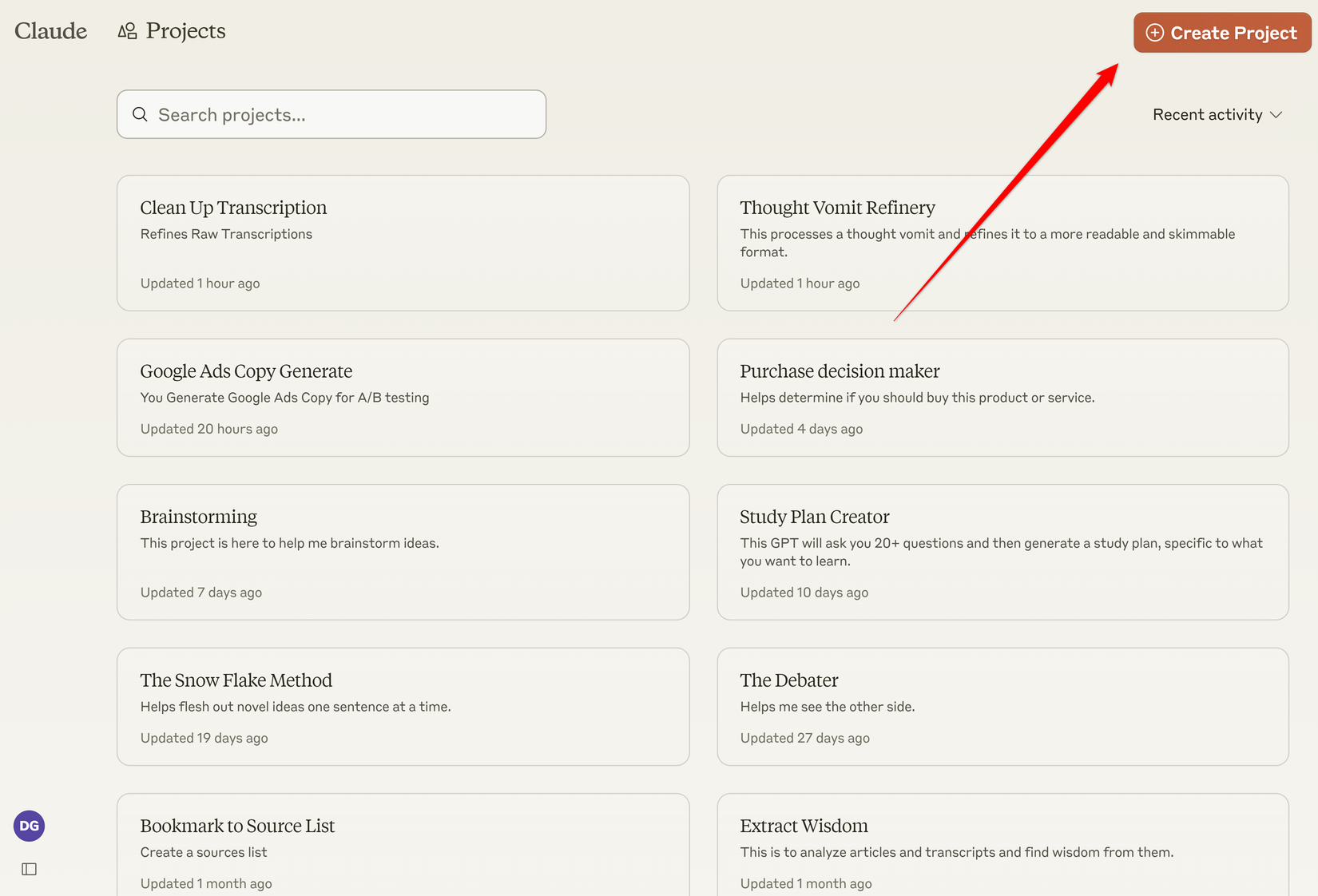Click 'Helps me see the other side.'
The image size is (1318, 896).
(x=828, y=707)
